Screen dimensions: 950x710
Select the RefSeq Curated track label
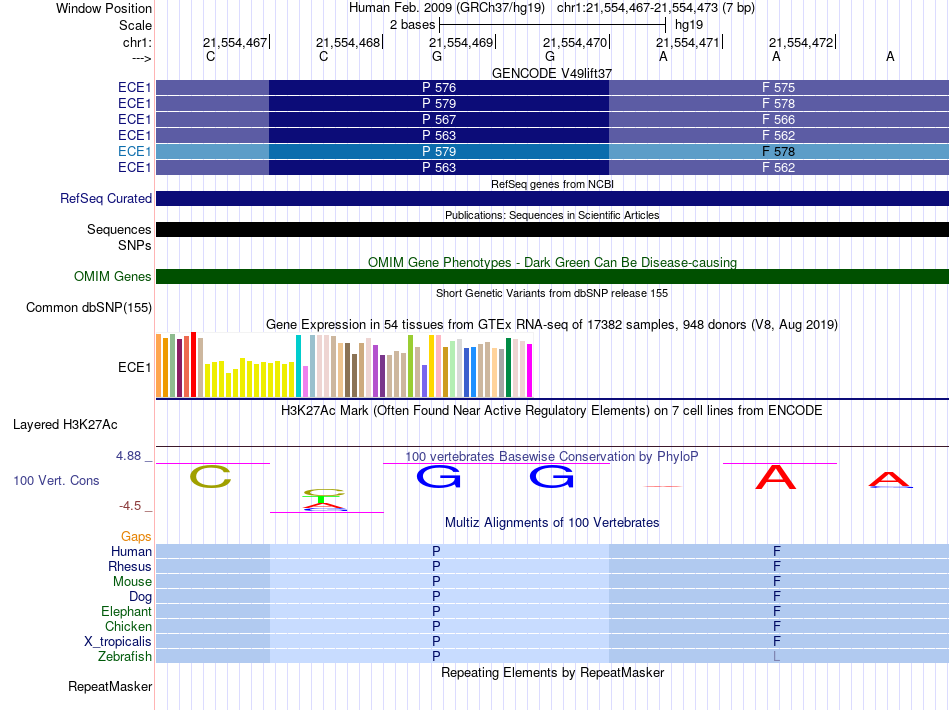[x=106, y=199]
